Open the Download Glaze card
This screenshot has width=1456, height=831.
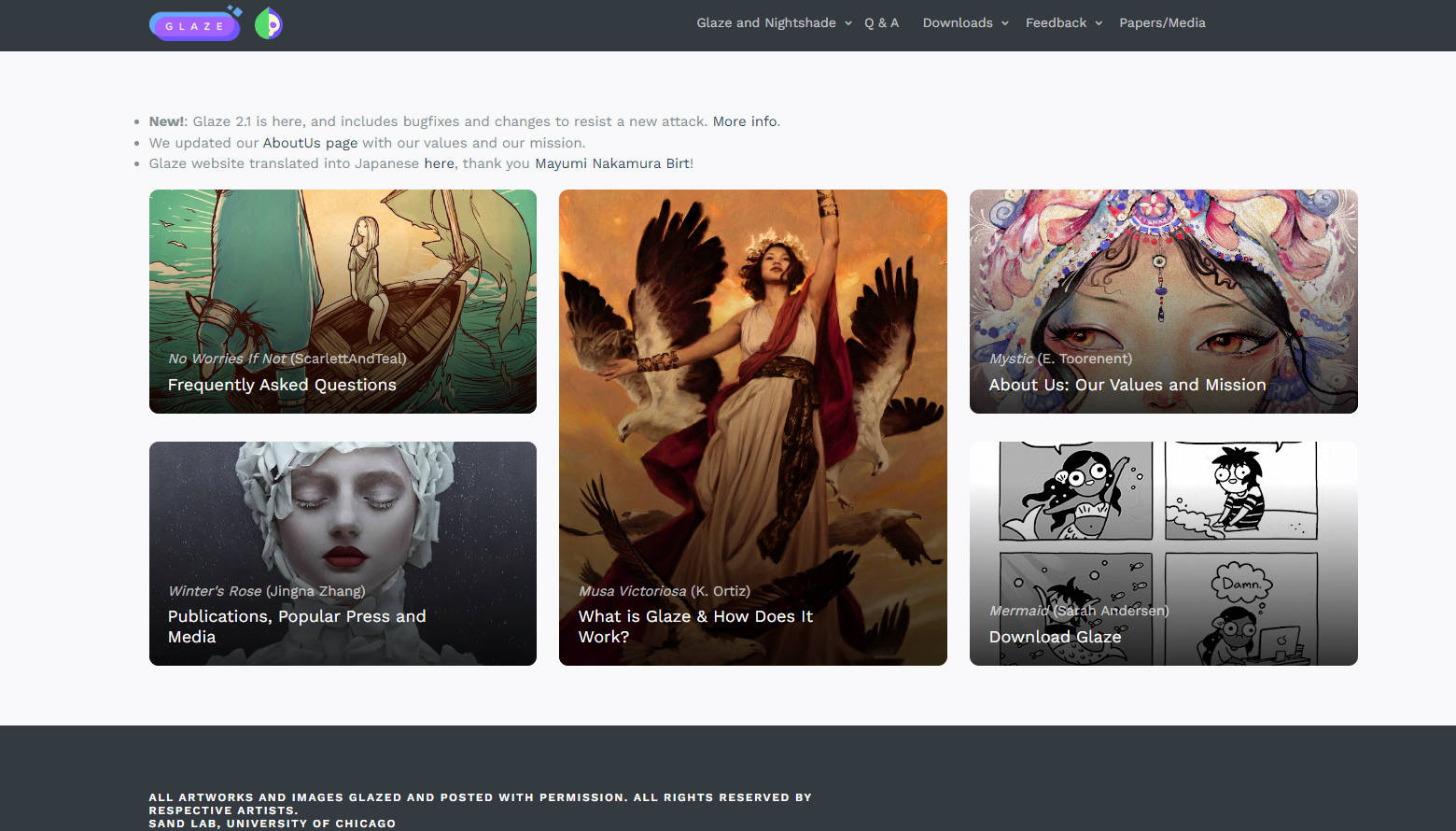[x=1164, y=554]
